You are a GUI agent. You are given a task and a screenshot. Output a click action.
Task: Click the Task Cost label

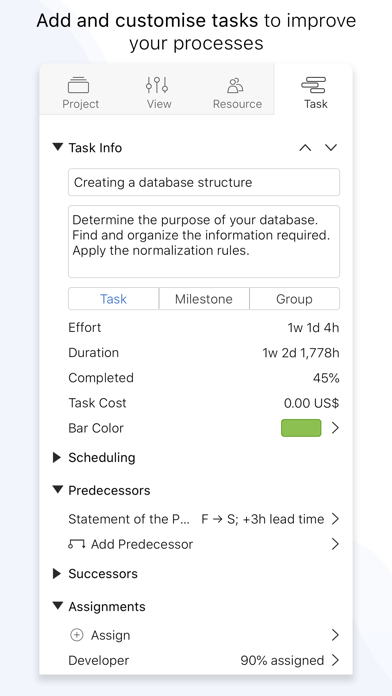[x=97, y=403]
